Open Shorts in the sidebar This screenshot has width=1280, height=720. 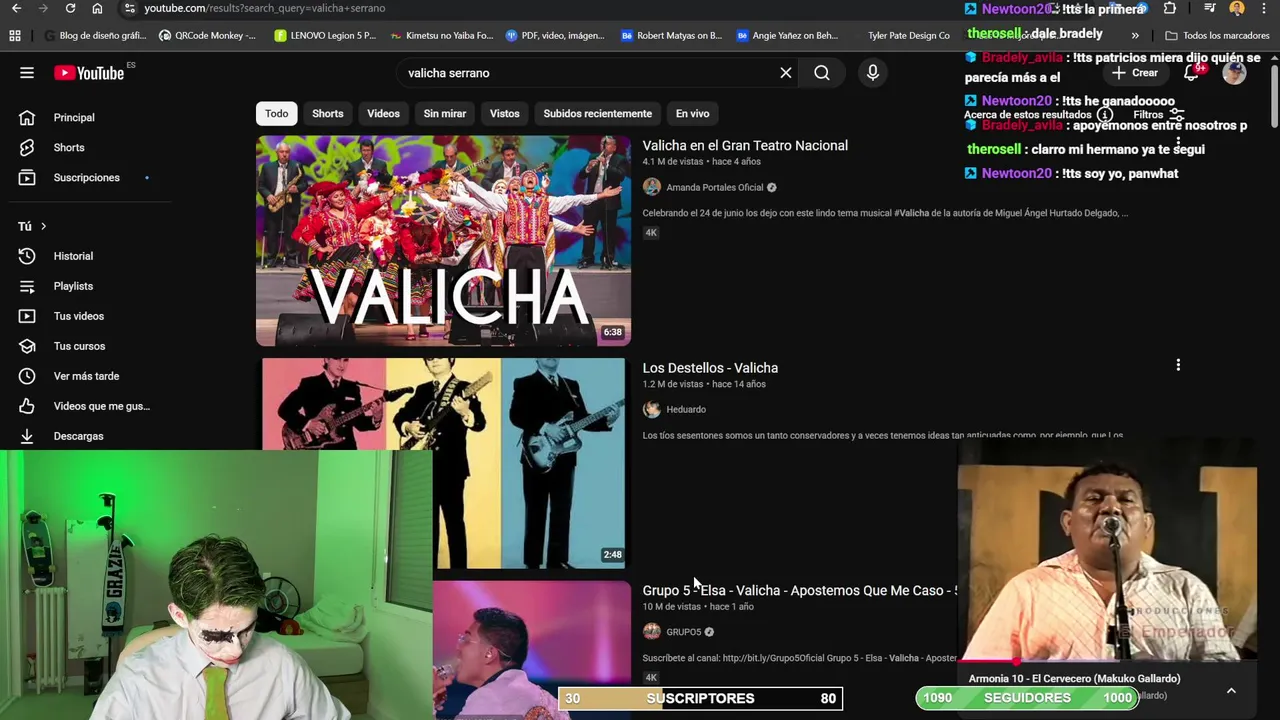[69, 148]
